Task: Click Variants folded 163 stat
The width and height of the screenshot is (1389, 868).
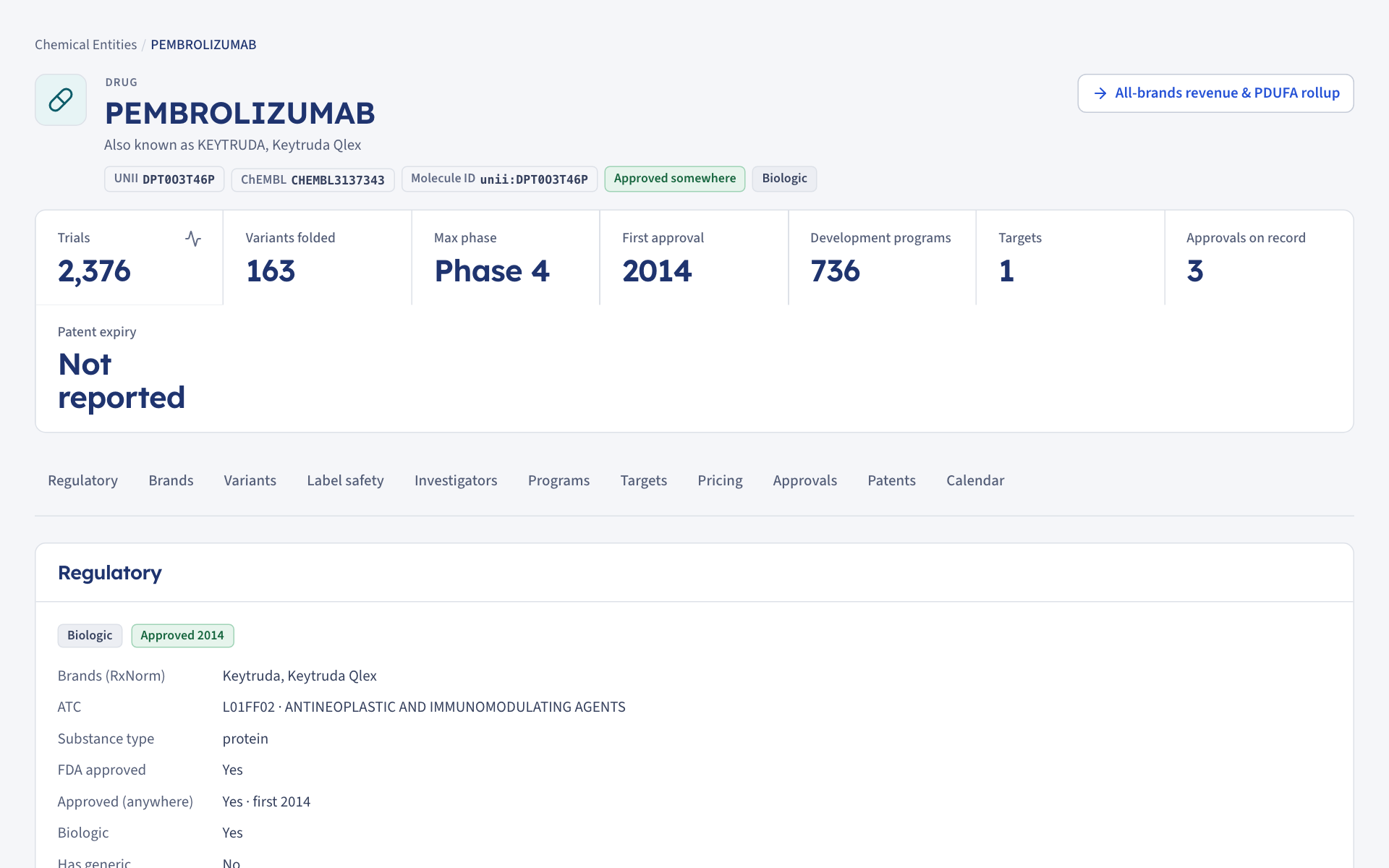Action: (318, 258)
